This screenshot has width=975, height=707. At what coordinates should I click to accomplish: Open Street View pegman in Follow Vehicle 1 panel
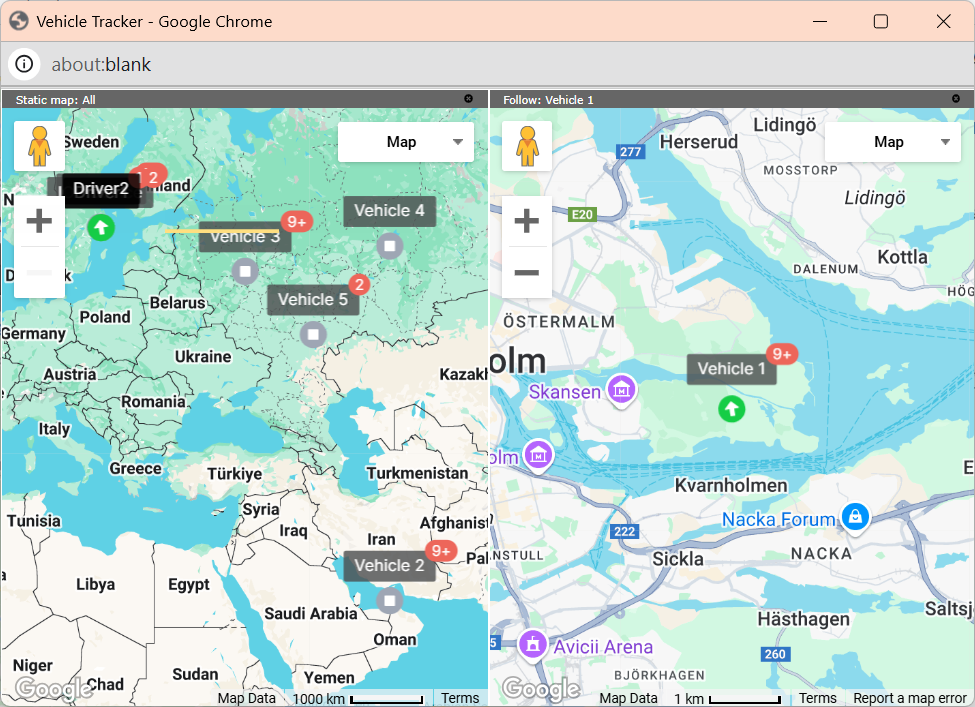[x=527, y=146]
